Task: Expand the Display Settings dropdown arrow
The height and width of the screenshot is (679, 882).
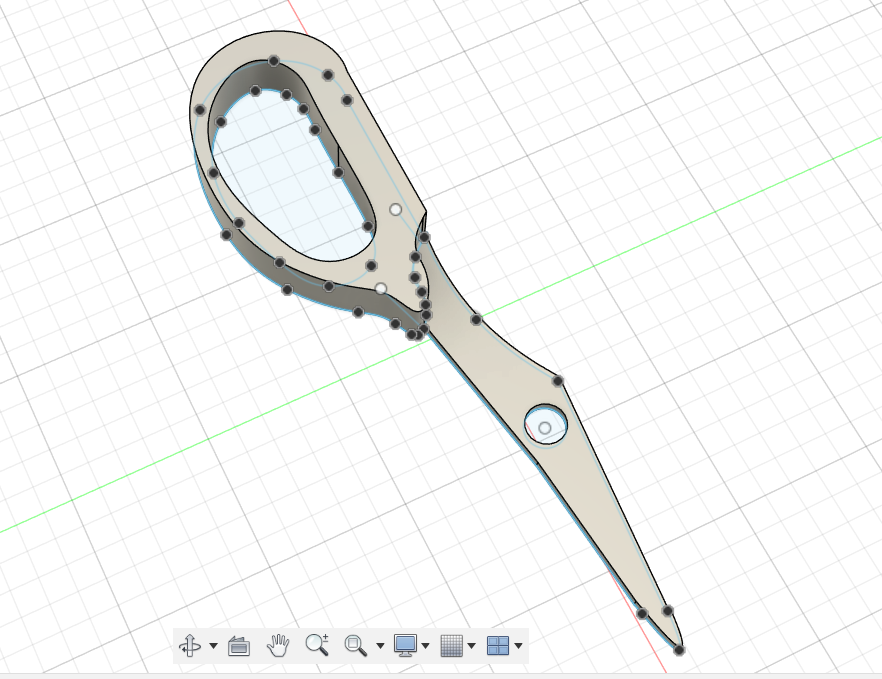Action: click(425, 646)
